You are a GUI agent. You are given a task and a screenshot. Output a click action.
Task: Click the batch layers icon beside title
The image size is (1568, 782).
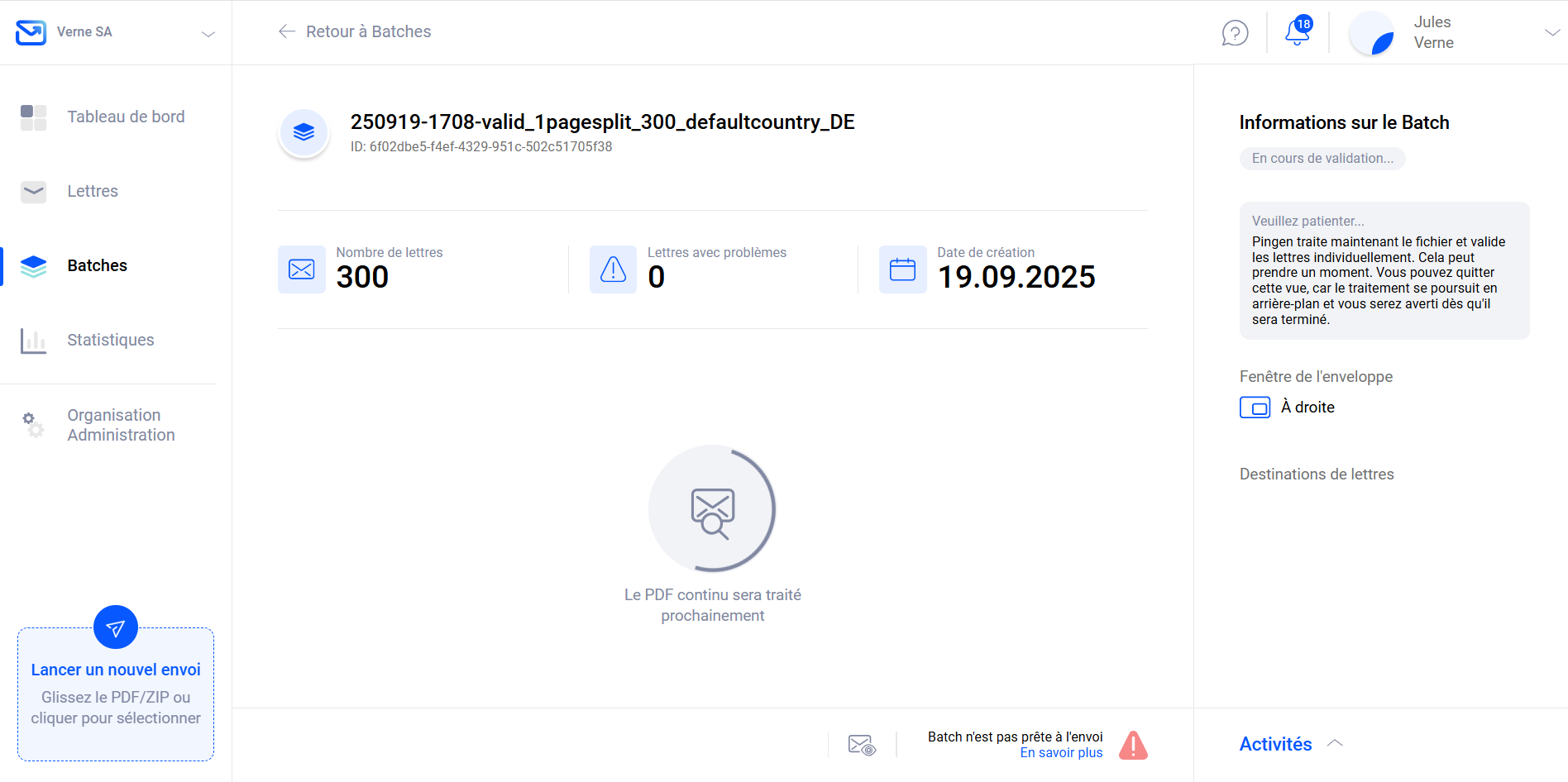pyautogui.click(x=304, y=132)
